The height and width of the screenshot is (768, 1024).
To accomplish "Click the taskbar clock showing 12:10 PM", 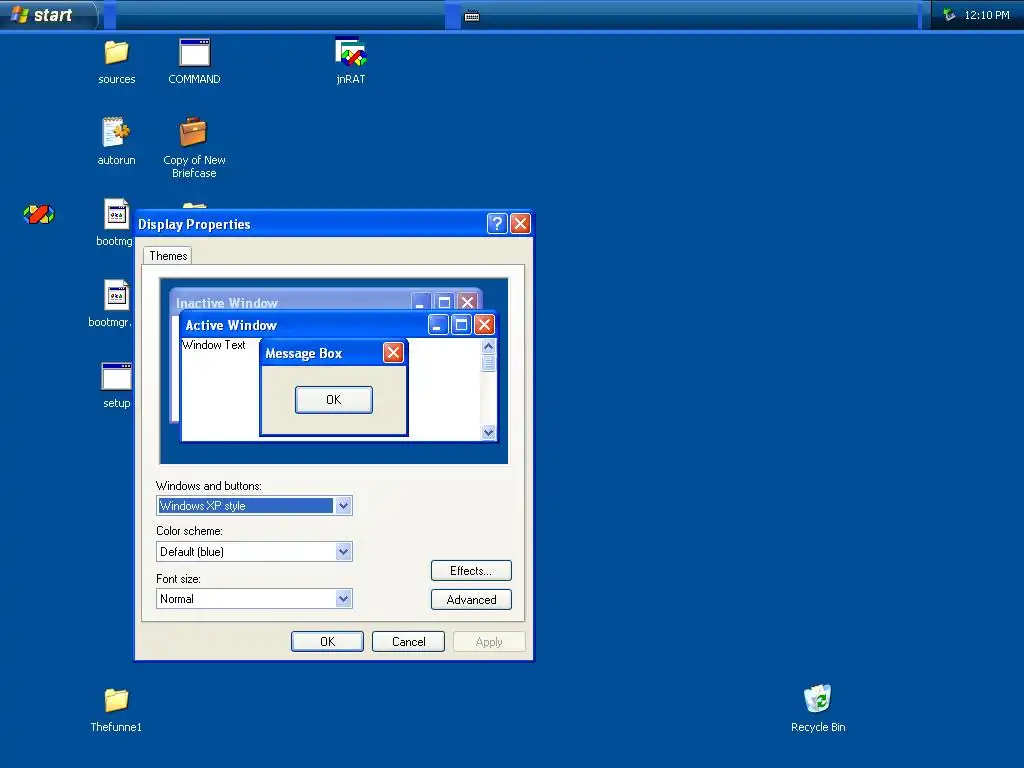I will [x=987, y=15].
